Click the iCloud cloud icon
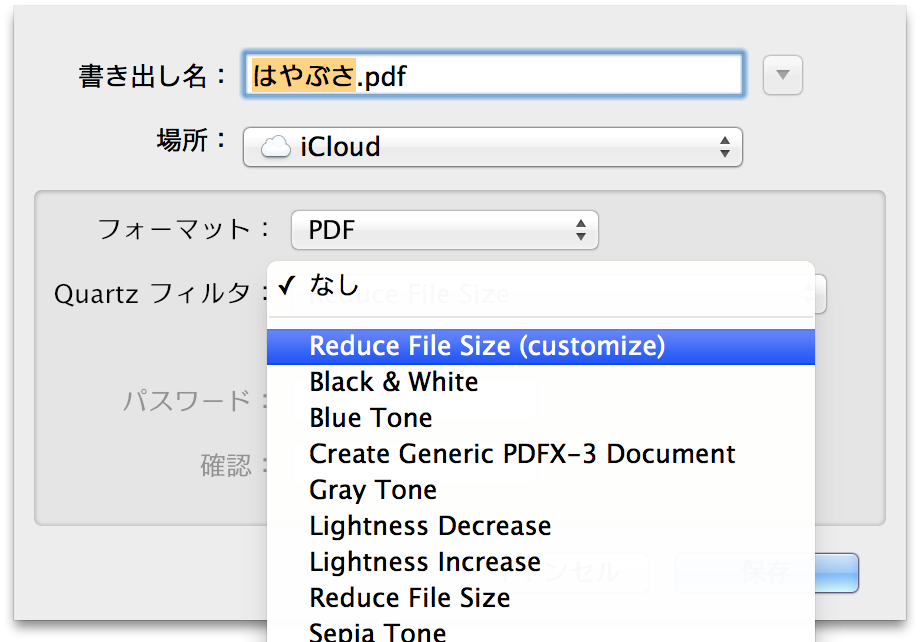The height and width of the screenshot is (642, 920). coord(276,147)
